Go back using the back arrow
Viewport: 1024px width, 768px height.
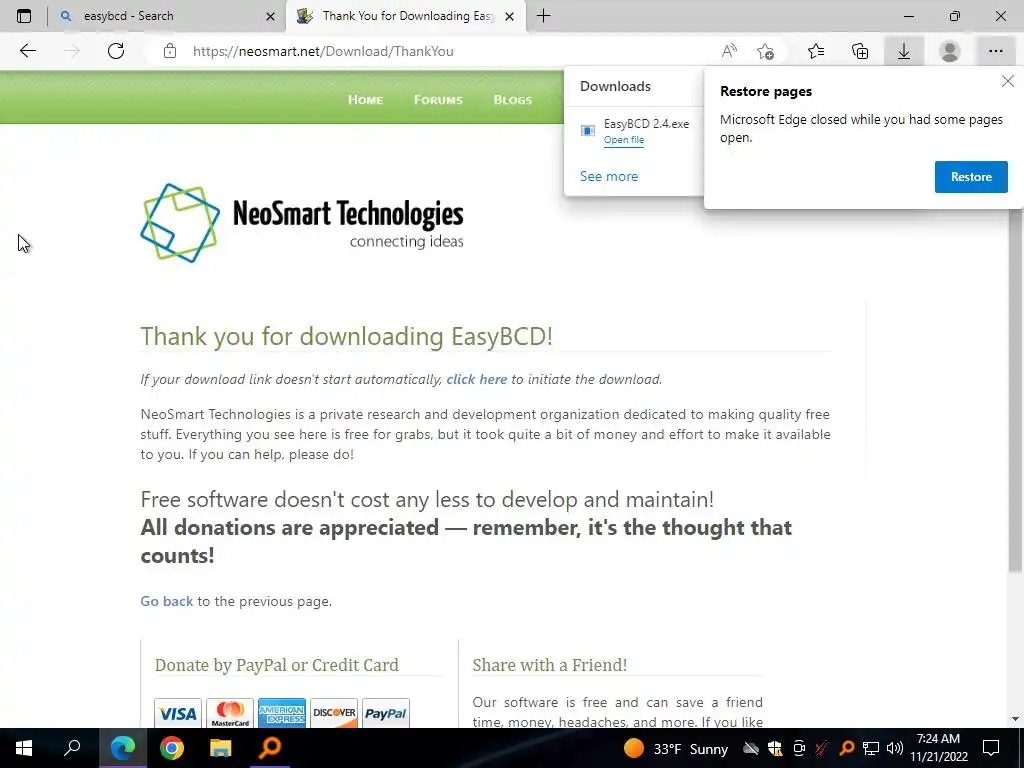coord(27,51)
